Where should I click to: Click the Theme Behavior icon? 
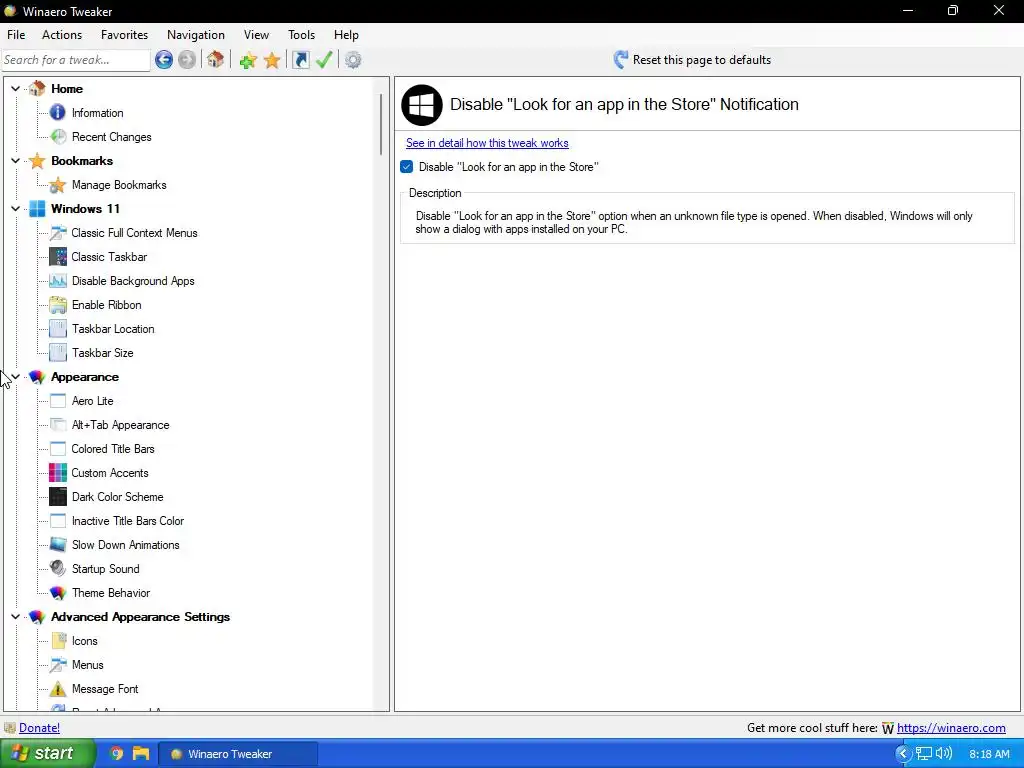[x=57, y=593]
